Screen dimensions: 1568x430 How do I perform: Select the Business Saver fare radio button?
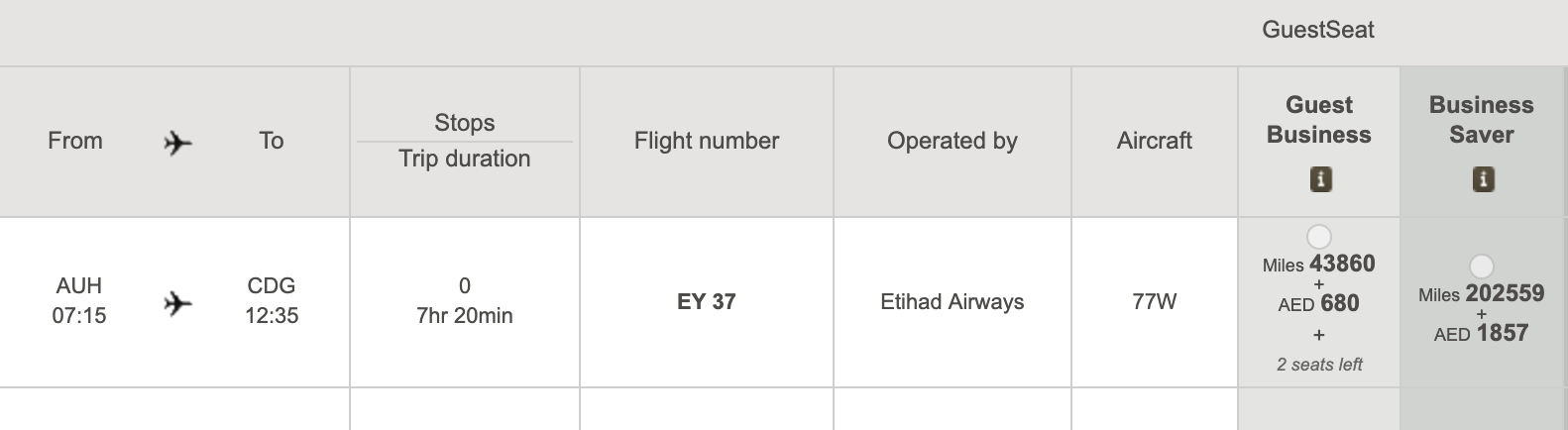[1481, 267]
